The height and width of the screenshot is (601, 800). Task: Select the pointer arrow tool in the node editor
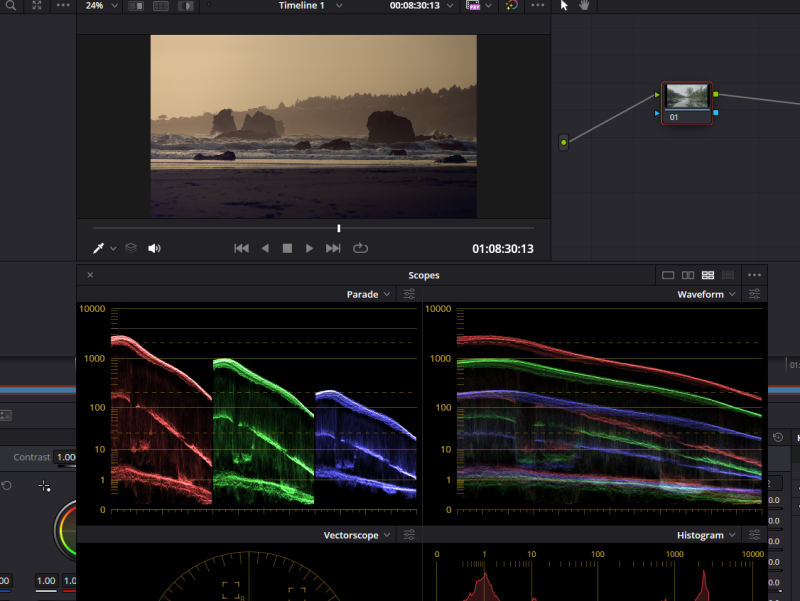tap(564, 5)
